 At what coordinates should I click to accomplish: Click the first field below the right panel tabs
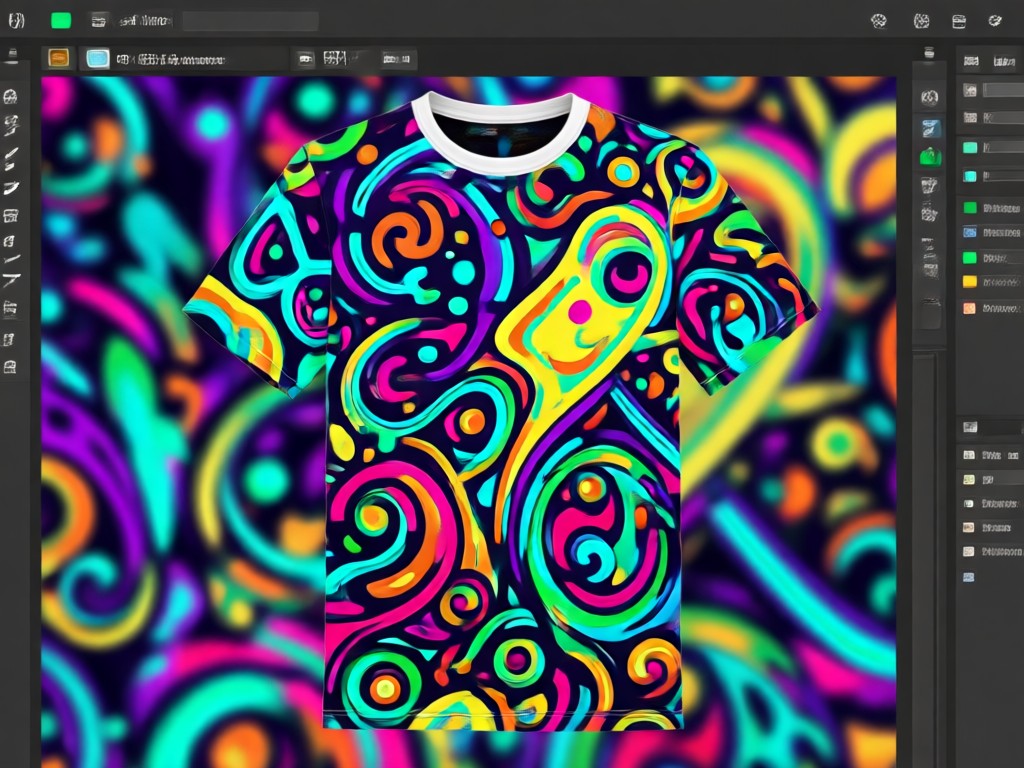click(x=1003, y=90)
